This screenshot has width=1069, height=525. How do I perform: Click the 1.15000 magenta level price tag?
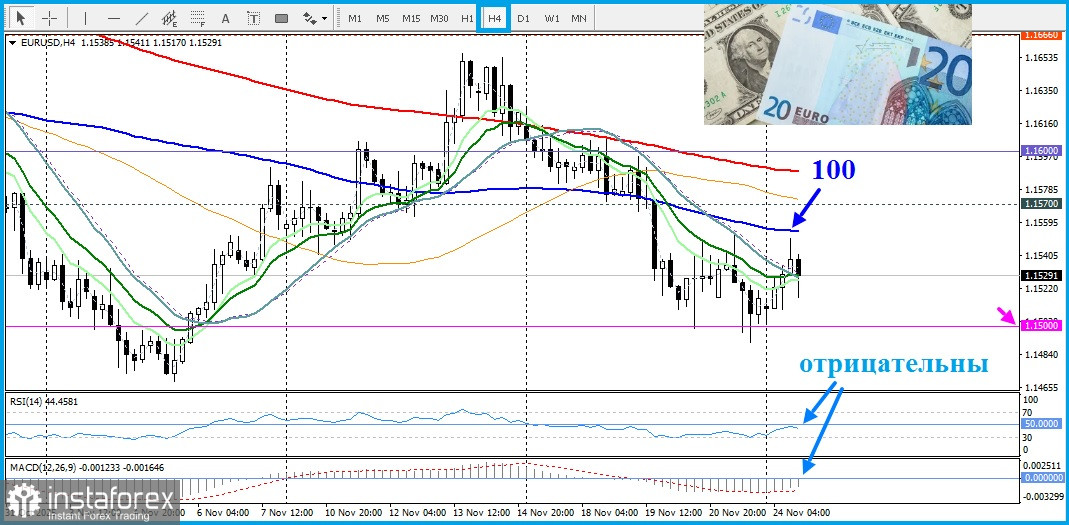point(1040,326)
